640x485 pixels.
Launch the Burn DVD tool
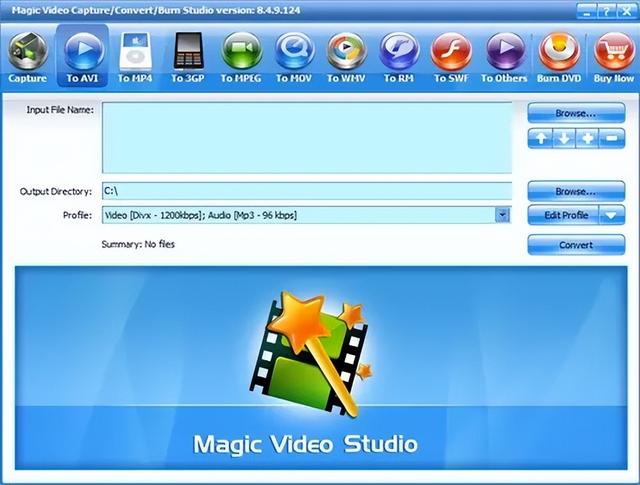point(559,57)
